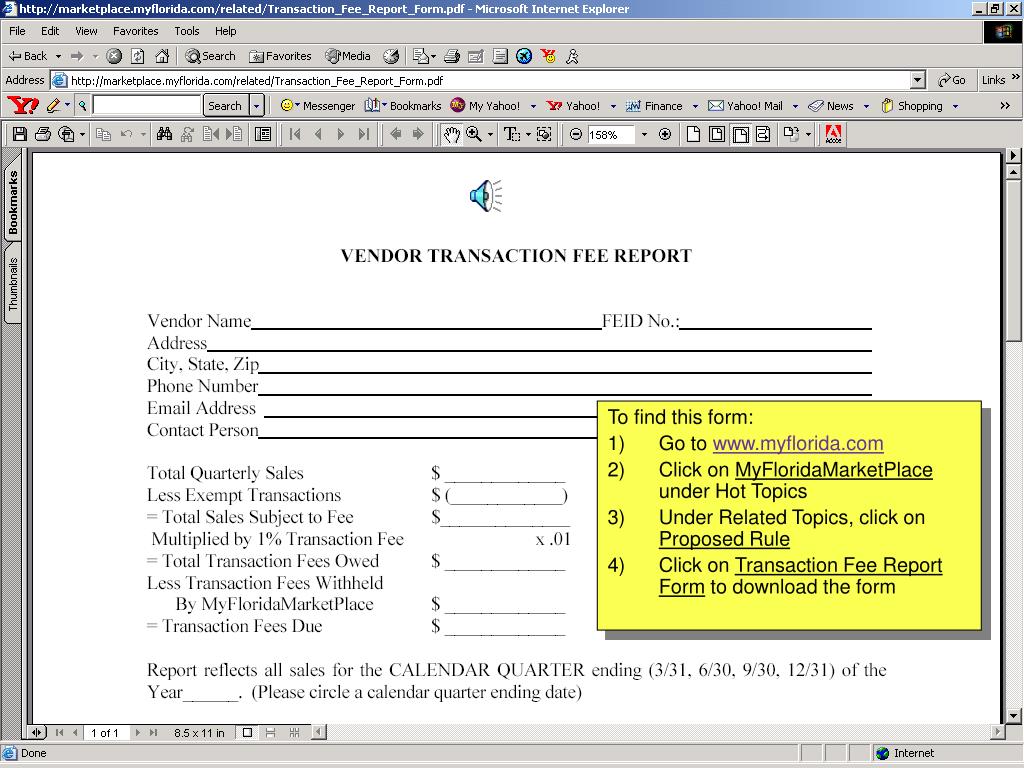Open the Favorites menu

point(135,31)
